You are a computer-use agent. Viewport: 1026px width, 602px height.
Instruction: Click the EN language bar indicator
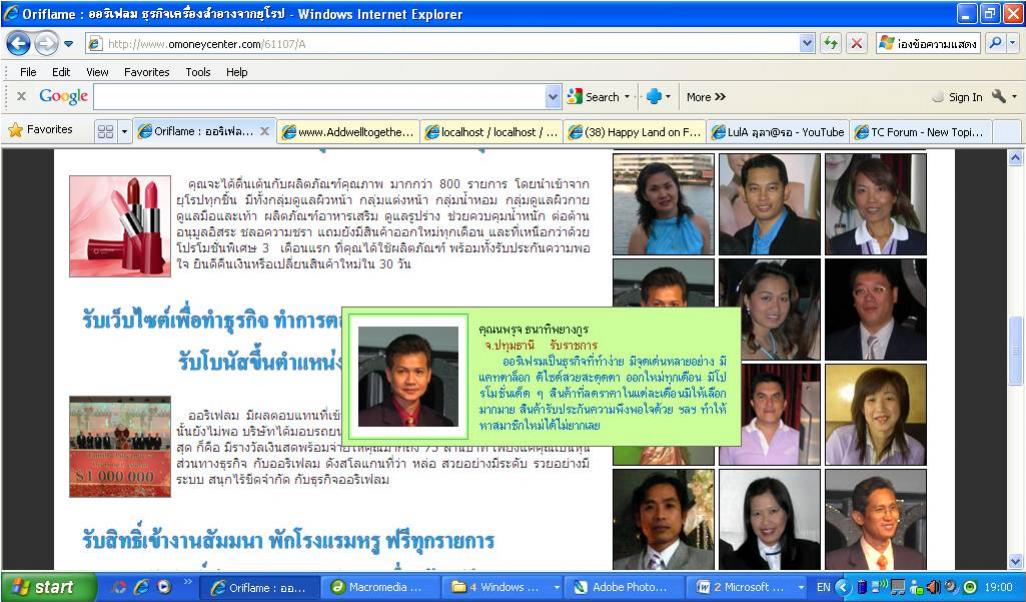(823, 587)
